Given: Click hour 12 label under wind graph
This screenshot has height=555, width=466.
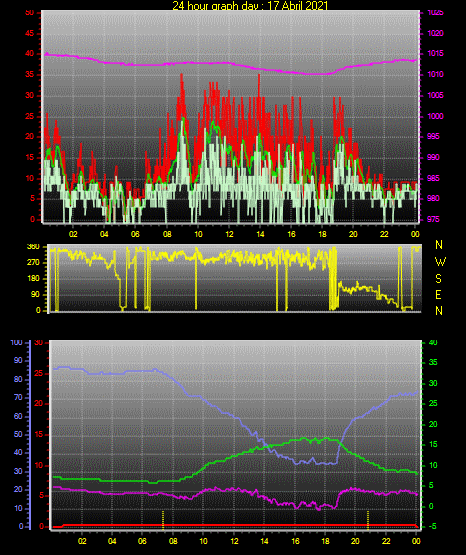Looking at the screenshot, I should point(229,234).
